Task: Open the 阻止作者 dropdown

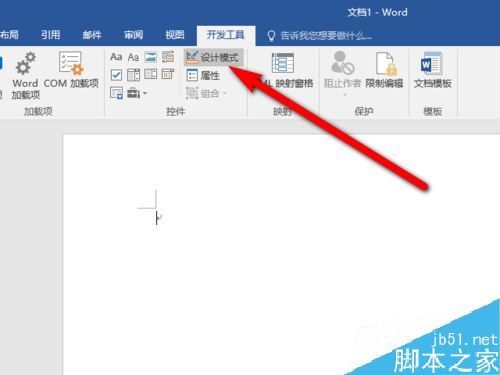Action: [x=343, y=74]
